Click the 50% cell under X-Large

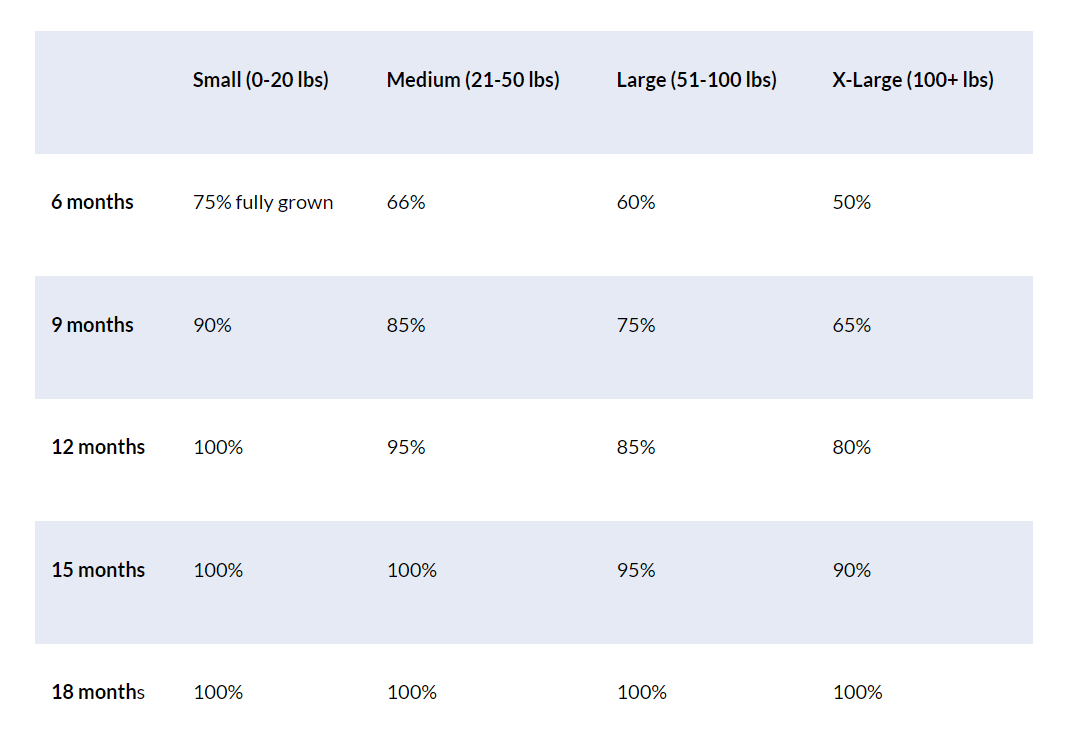(x=851, y=202)
